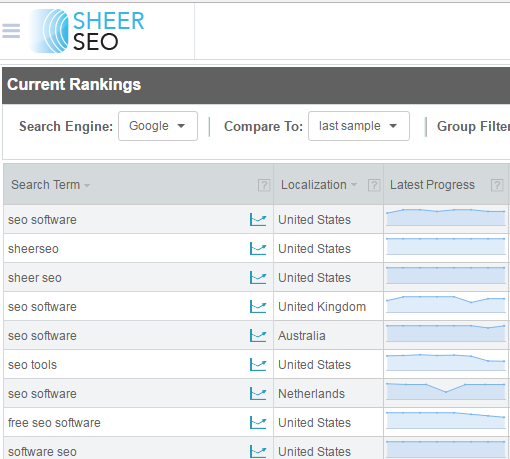Screen dimensions: 510x459
Task: Open chart icon for seo software United States
Action: [x=258, y=220]
